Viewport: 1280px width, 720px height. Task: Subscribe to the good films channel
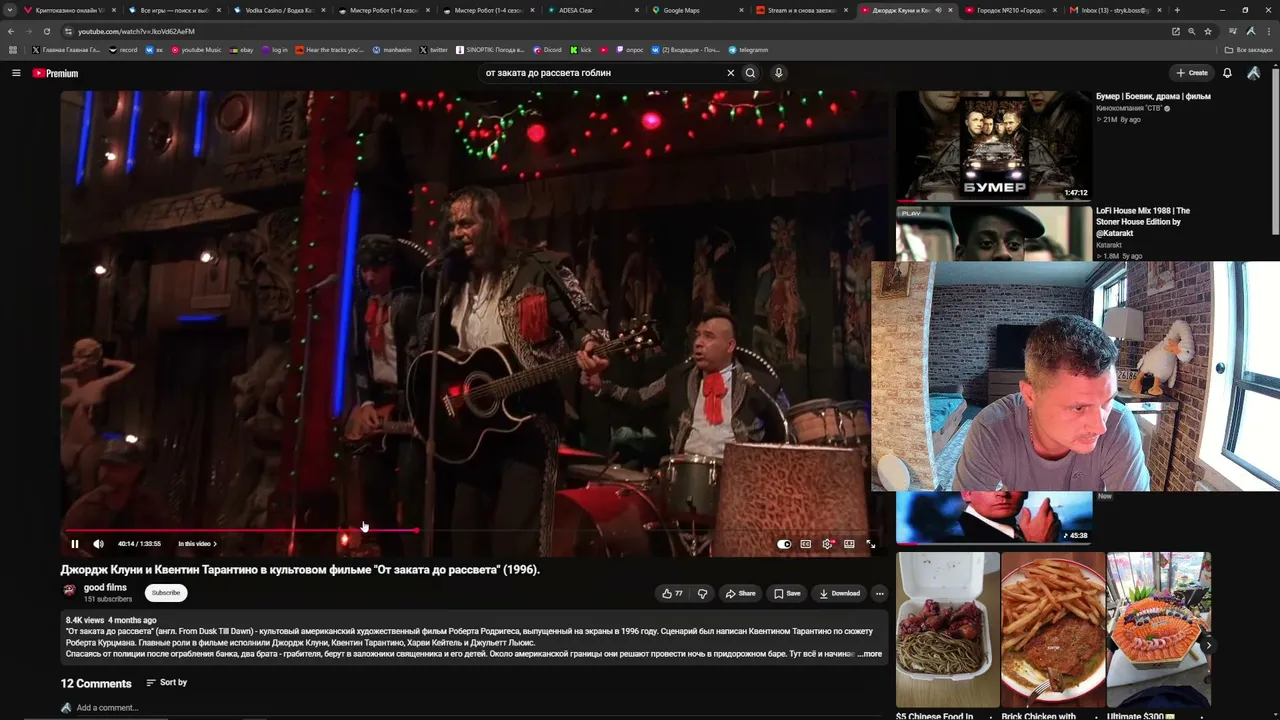[x=166, y=593]
